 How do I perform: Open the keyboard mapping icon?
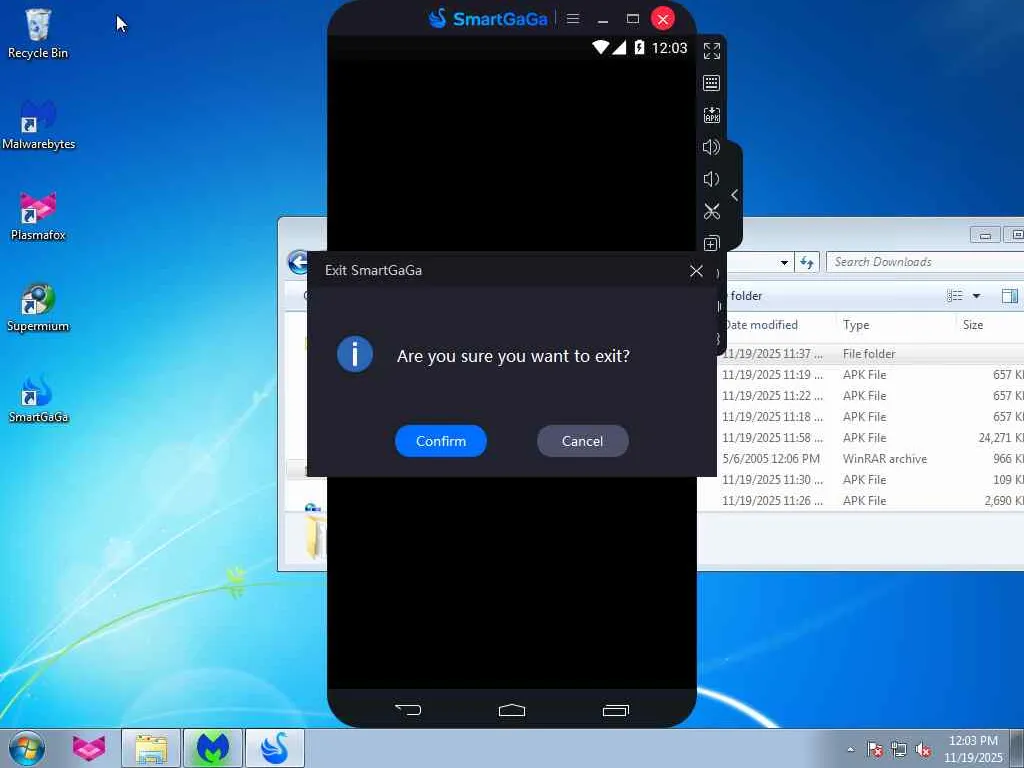[712, 83]
